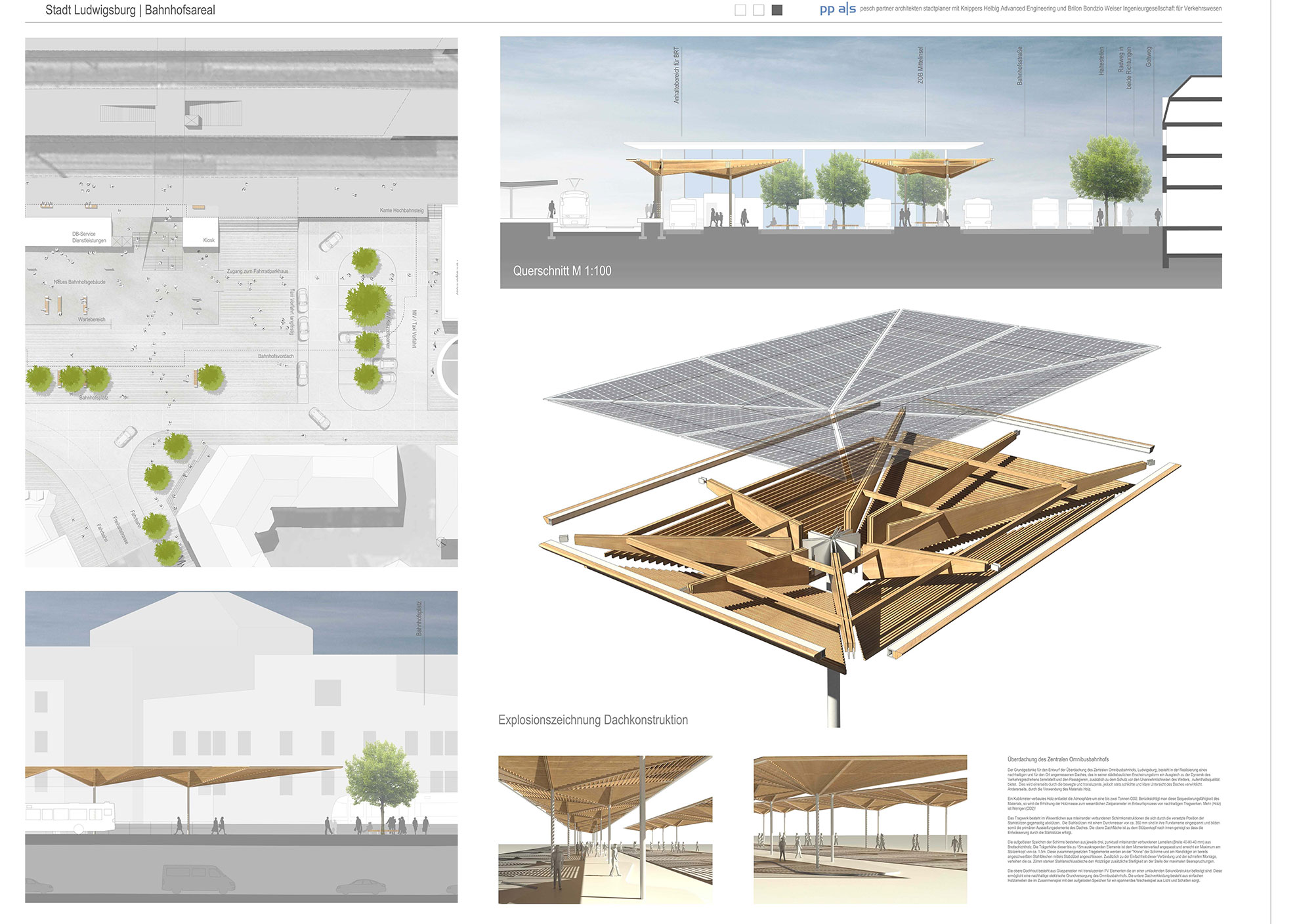1299x924 pixels.
Task: Click the "Bahnhofstraße" section label
Action: point(1020,66)
